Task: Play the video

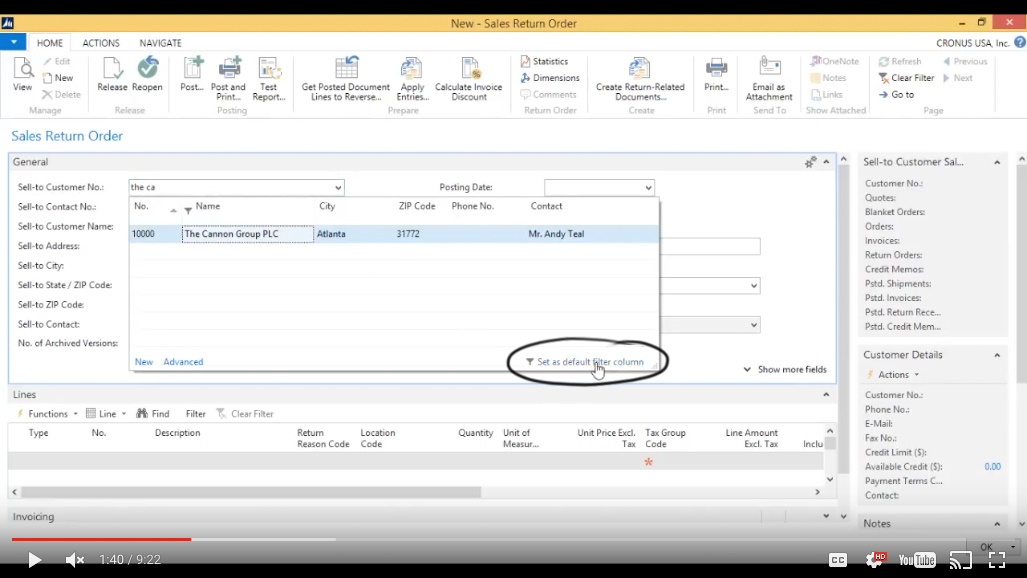Action: pyautogui.click(x=34, y=560)
